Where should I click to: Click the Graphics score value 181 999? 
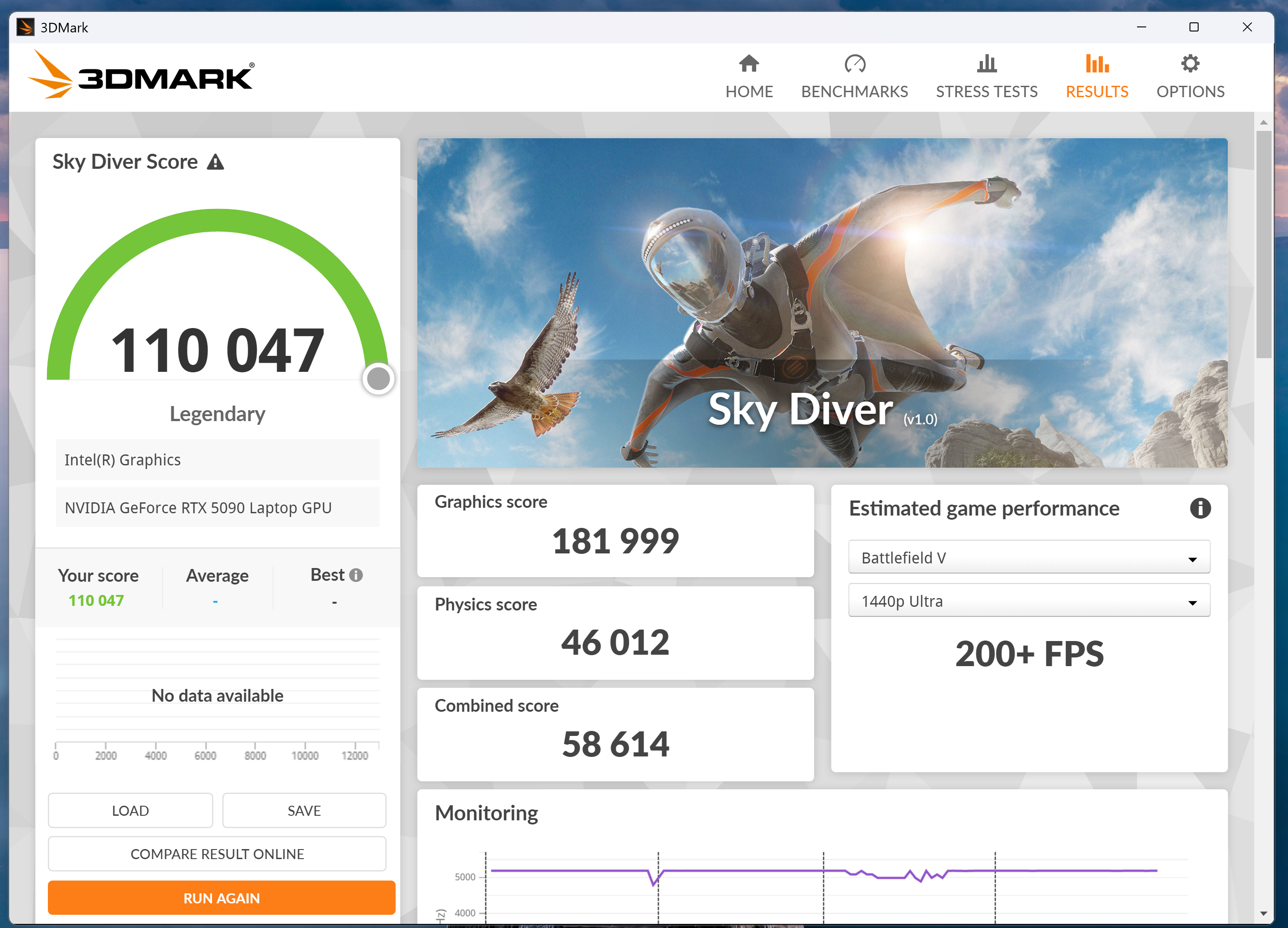click(x=615, y=541)
